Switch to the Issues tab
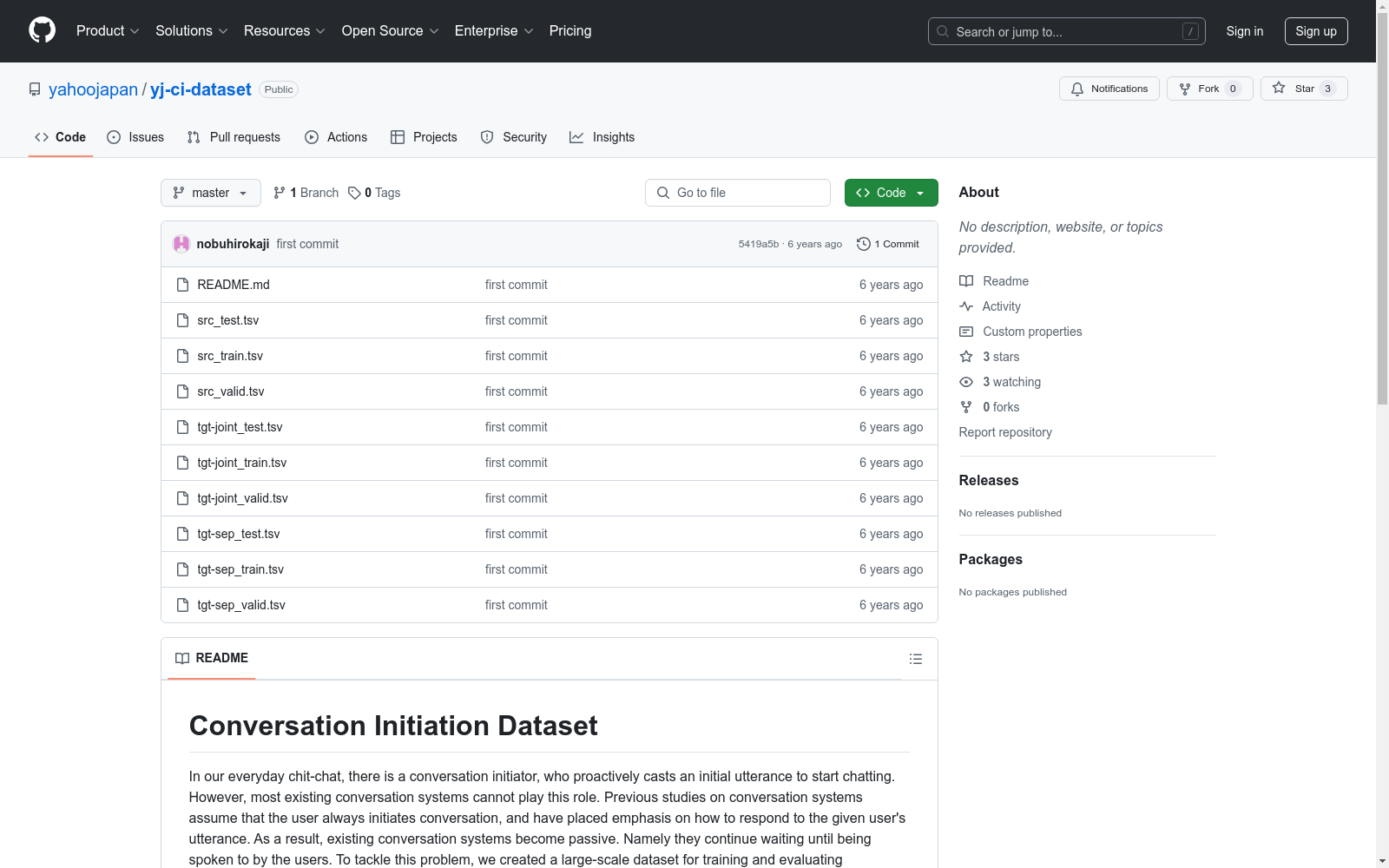The image size is (1389, 868). [135, 137]
